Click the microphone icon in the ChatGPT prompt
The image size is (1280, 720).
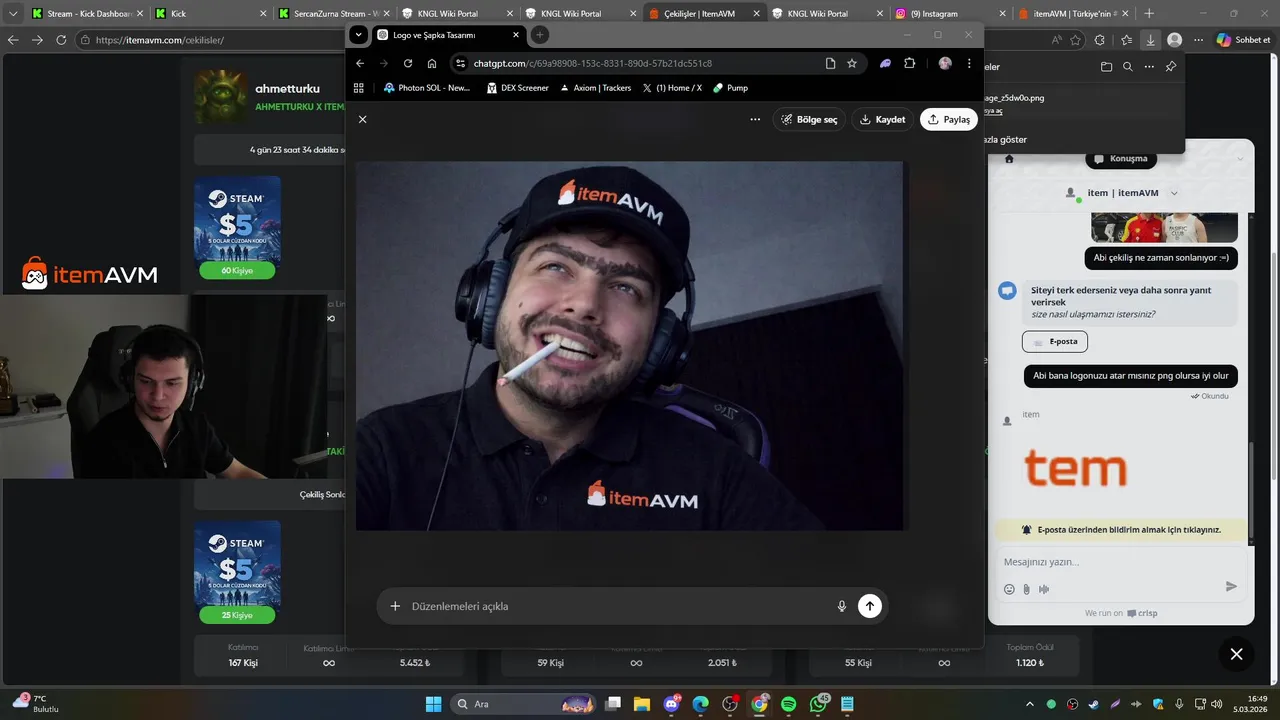[x=842, y=606]
